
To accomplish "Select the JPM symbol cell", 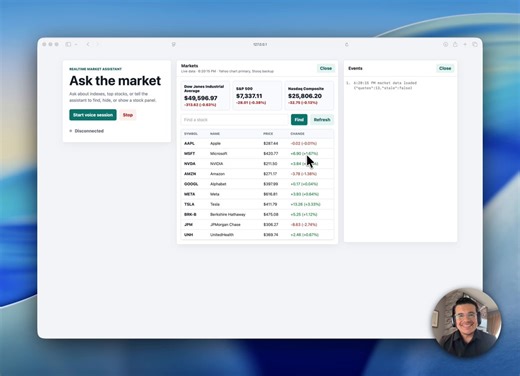I will (188, 225).
